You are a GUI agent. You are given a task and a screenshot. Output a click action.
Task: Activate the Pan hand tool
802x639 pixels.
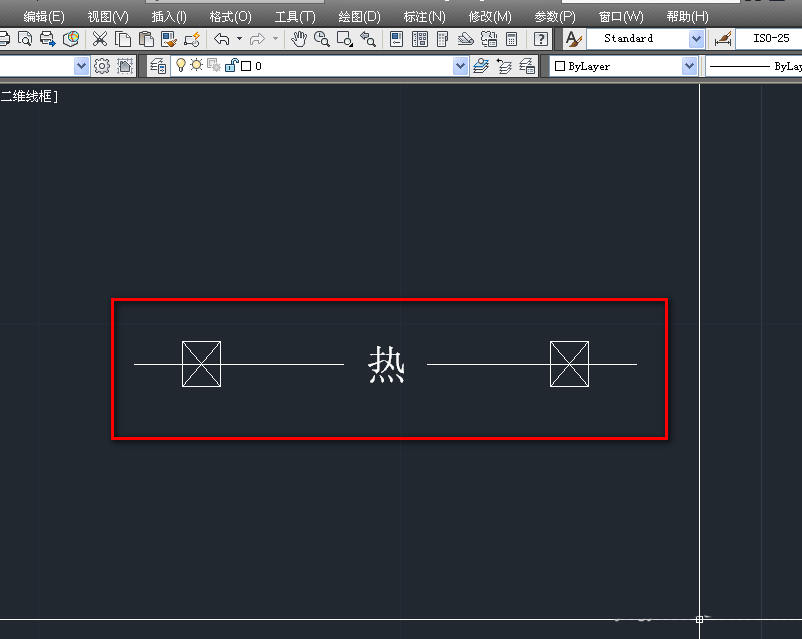[x=299, y=39]
